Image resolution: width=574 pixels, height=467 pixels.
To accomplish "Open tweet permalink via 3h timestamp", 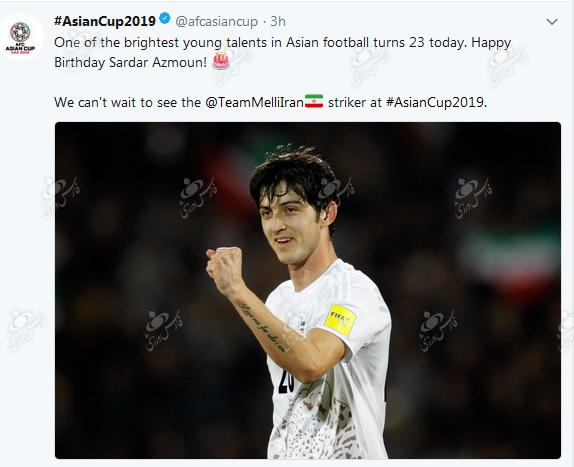I will coord(278,22).
